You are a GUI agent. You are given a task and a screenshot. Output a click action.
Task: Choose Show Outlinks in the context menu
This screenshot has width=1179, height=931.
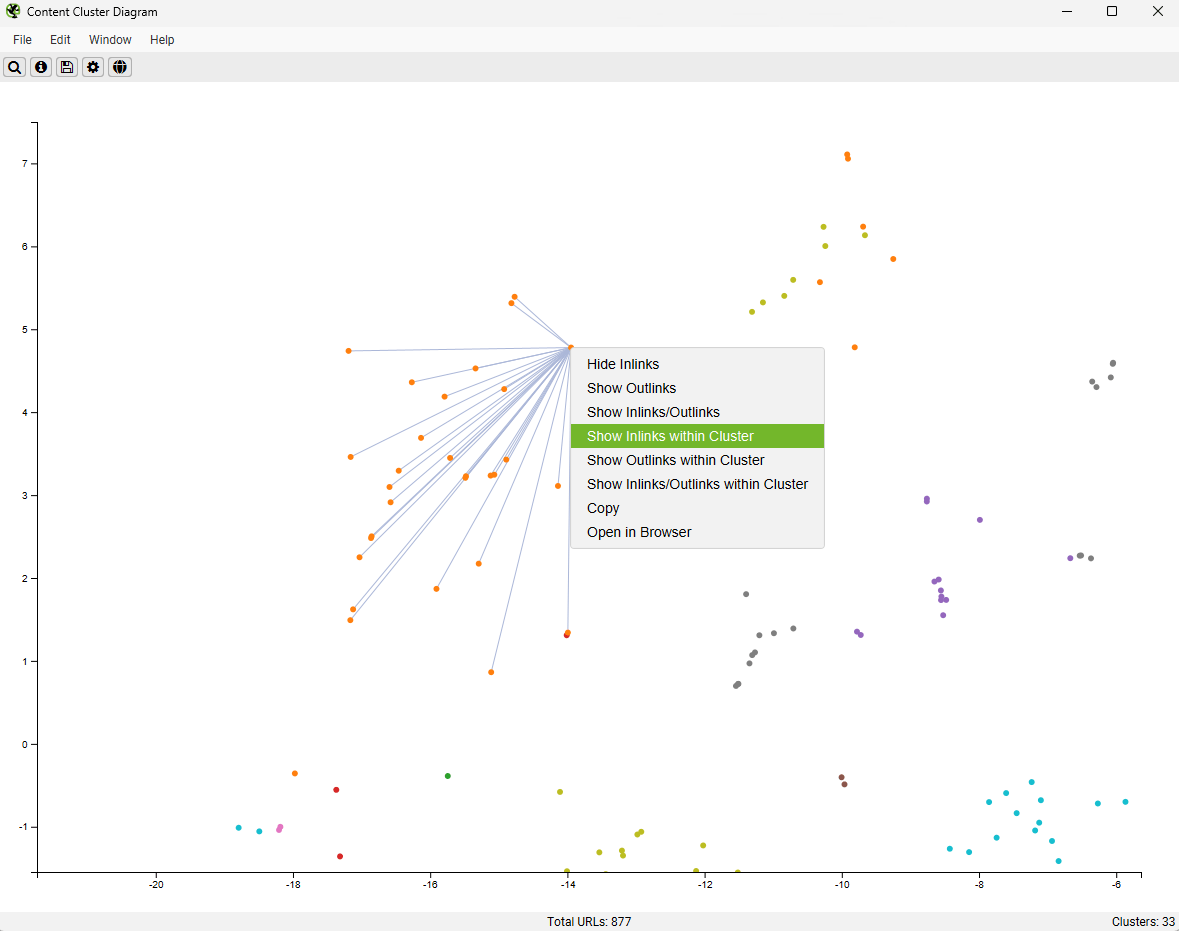point(631,388)
